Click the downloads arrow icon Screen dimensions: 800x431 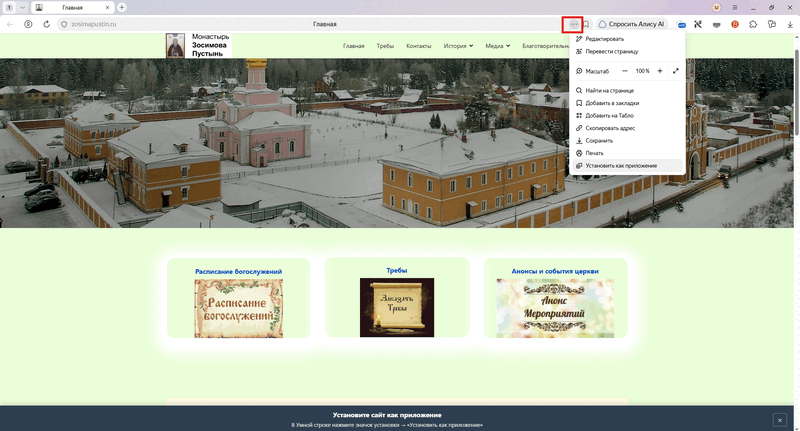pos(790,24)
